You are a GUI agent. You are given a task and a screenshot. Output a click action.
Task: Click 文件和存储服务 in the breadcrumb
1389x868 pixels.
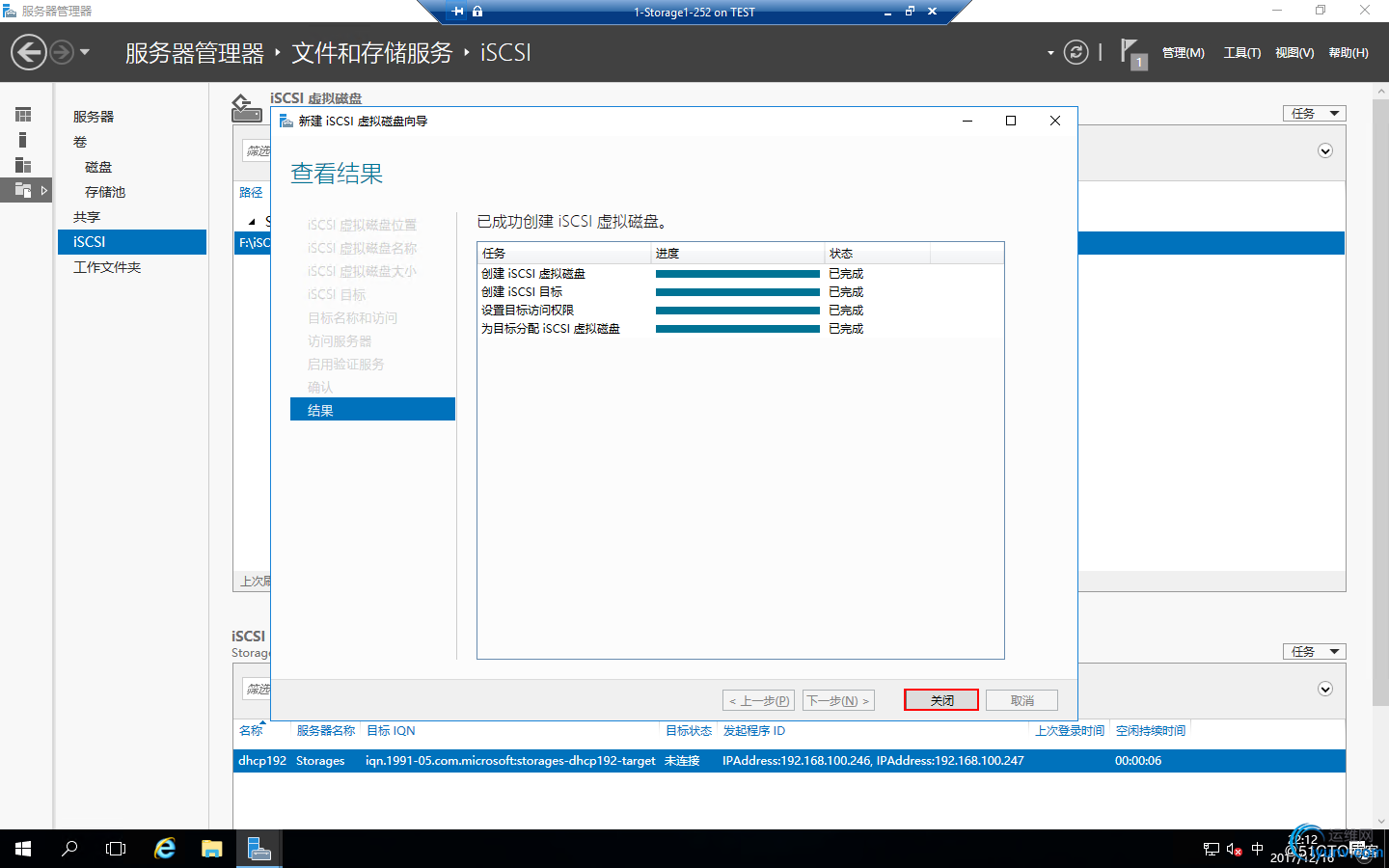371,53
